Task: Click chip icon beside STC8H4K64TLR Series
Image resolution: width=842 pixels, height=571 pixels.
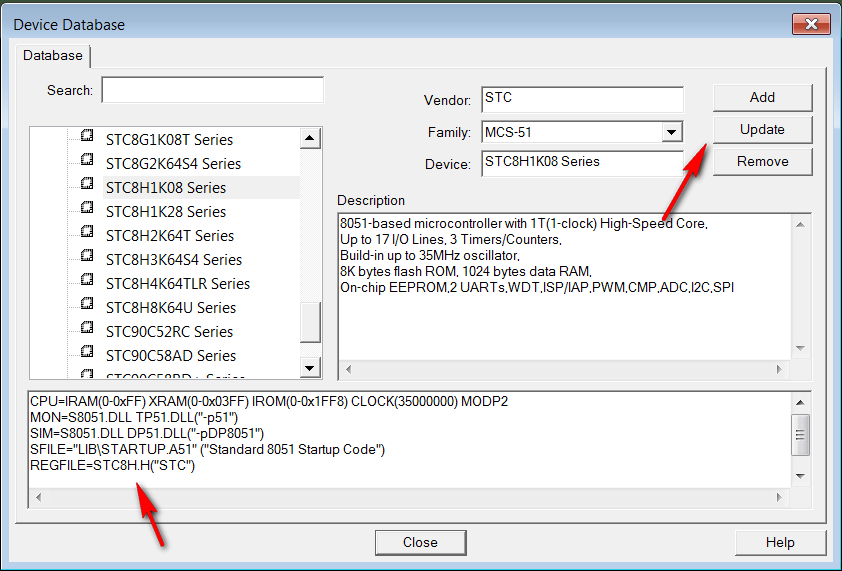Action: [87, 279]
